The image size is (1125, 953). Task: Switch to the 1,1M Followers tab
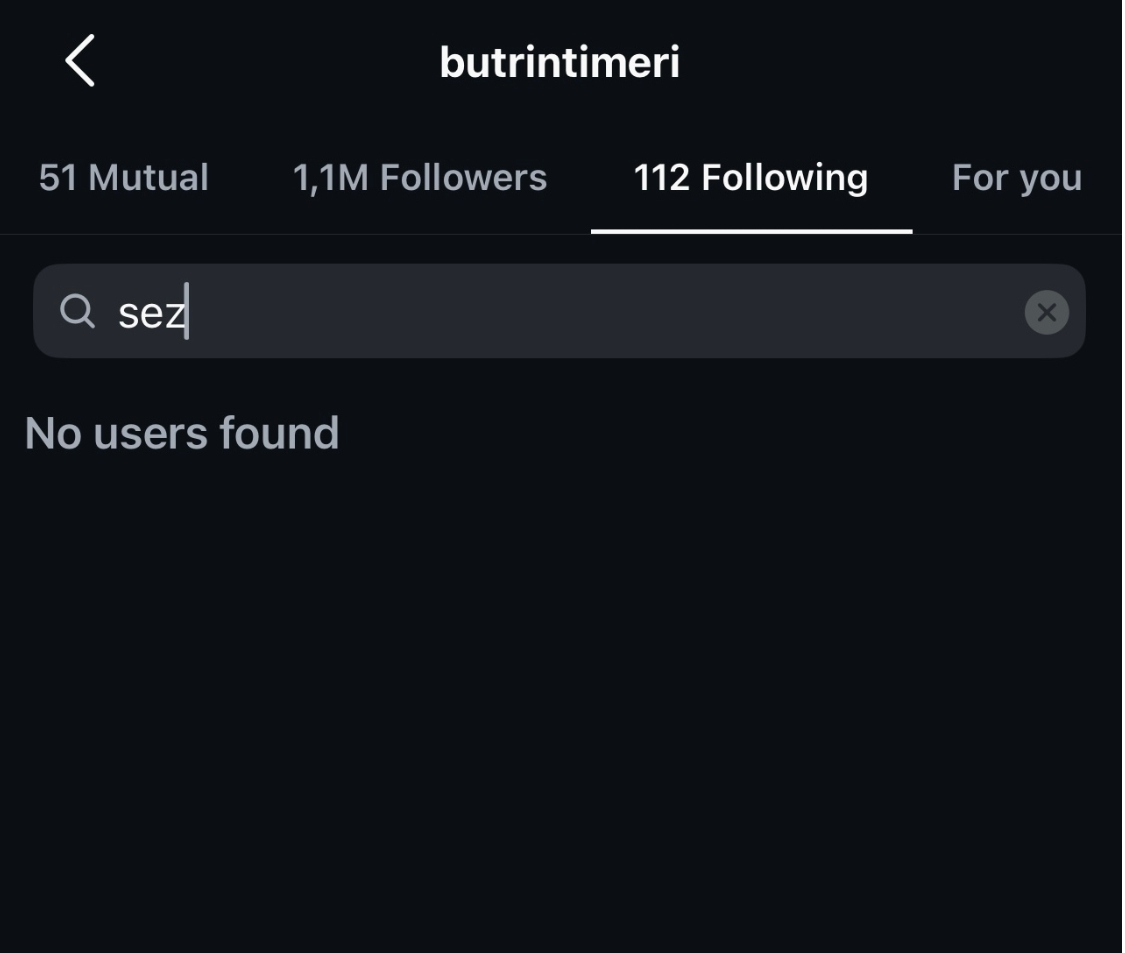tap(420, 178)
